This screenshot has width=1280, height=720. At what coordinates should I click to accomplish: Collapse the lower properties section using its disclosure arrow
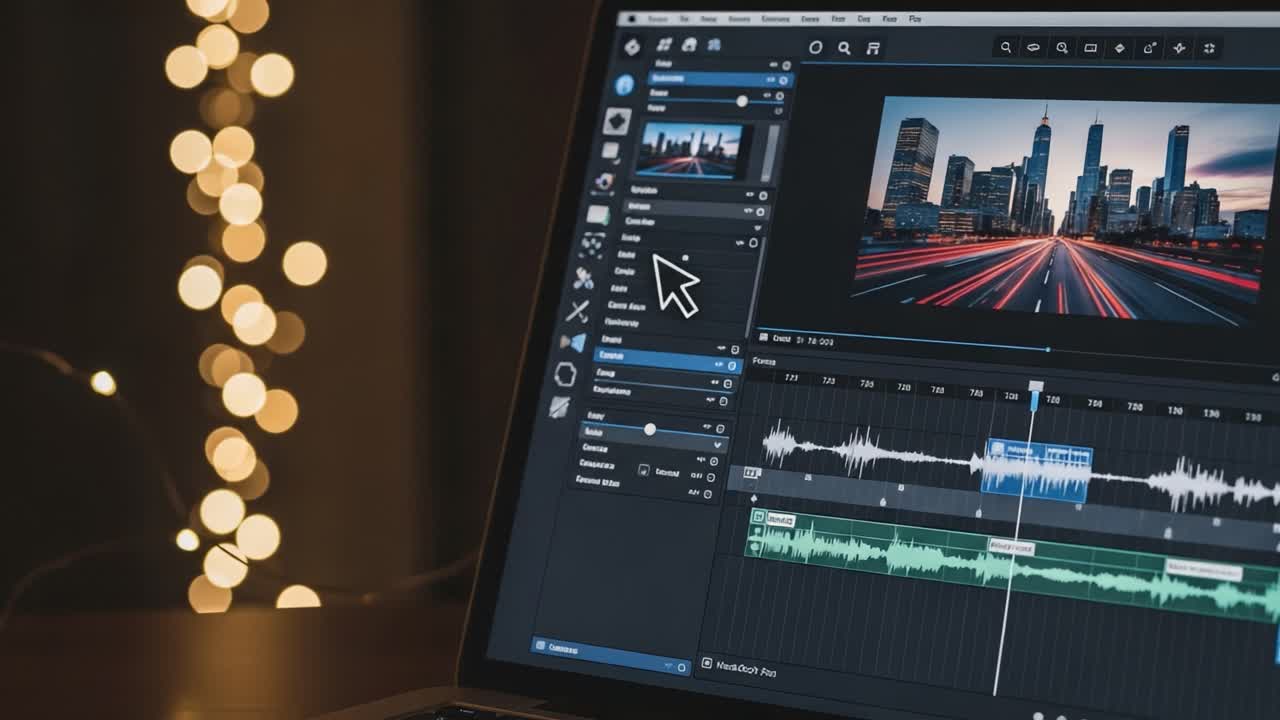[x=719, y=443]
